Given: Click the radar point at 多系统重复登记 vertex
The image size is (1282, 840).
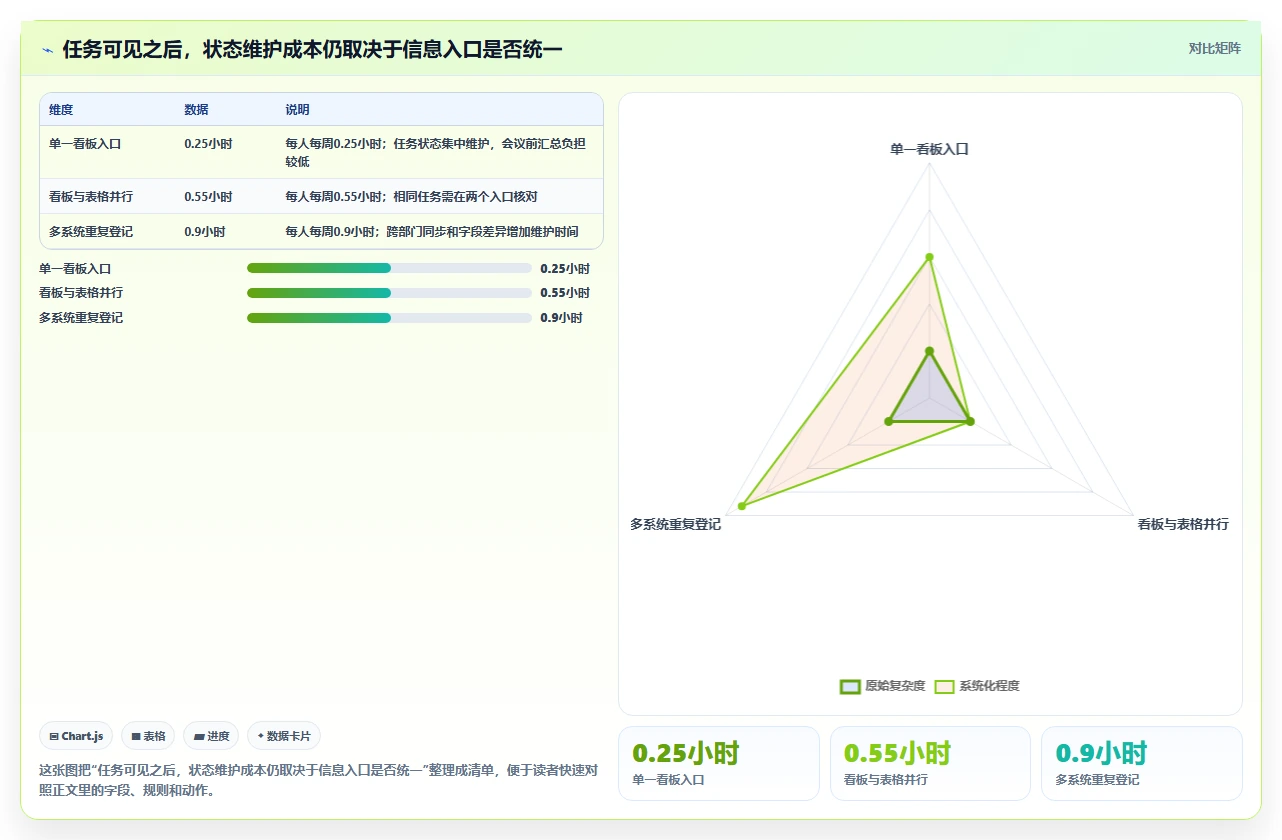Looking at the screenshot, I should (x=742, y=506).
